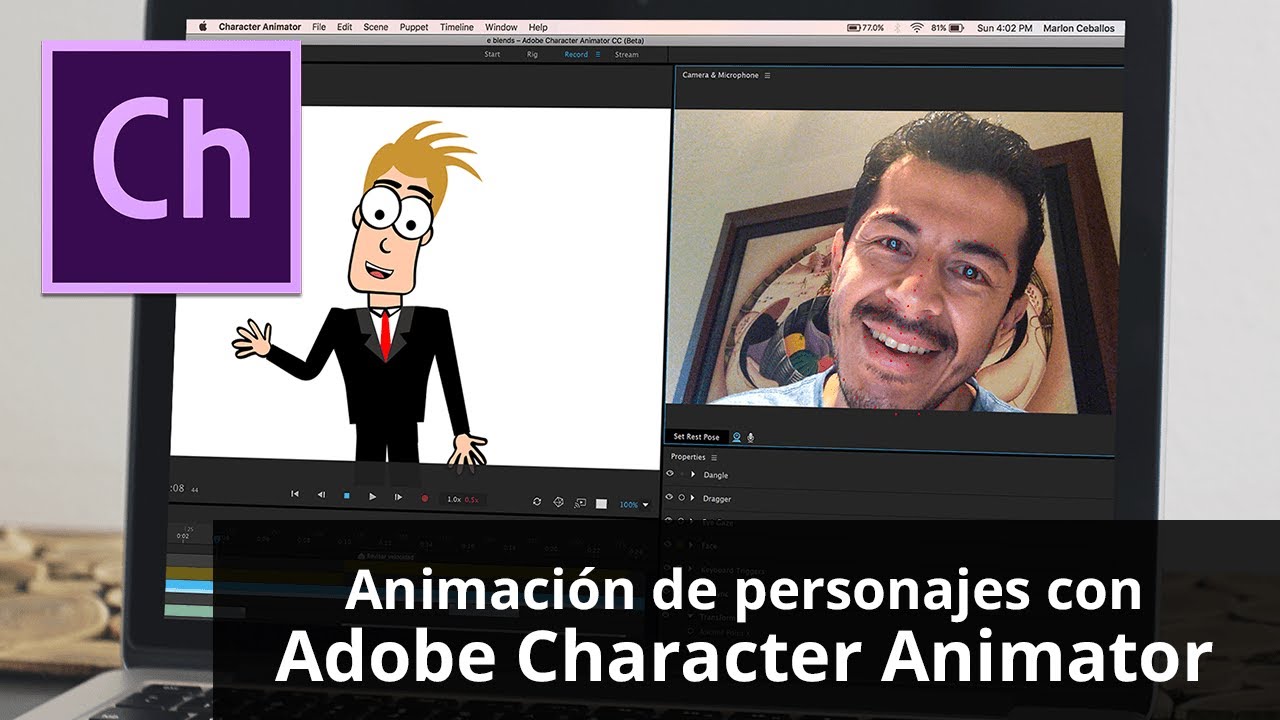Click the Camera & Microphone panel title
Viewport: 1280px width, 720px height.
(x=720, y=75)
